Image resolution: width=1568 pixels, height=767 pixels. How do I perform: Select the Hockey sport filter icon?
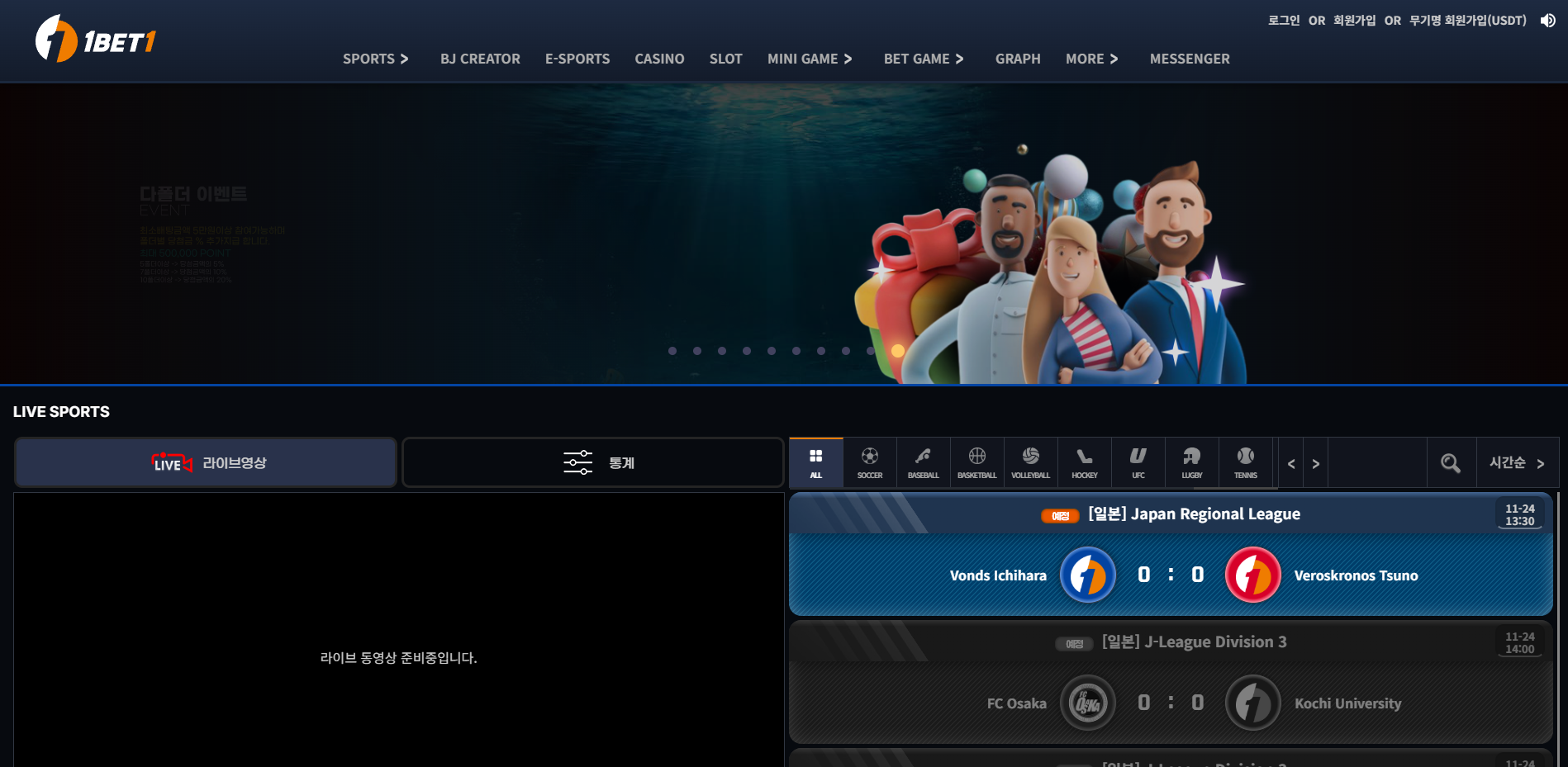[1084, 462]
